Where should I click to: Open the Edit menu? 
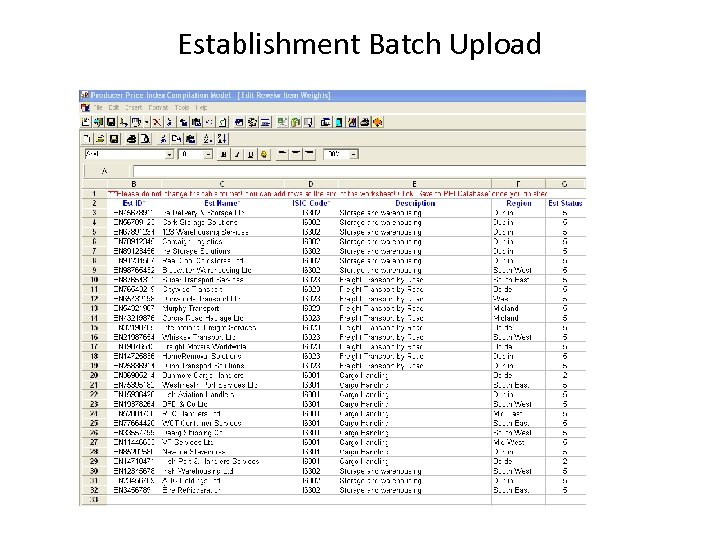coord(114,107)
